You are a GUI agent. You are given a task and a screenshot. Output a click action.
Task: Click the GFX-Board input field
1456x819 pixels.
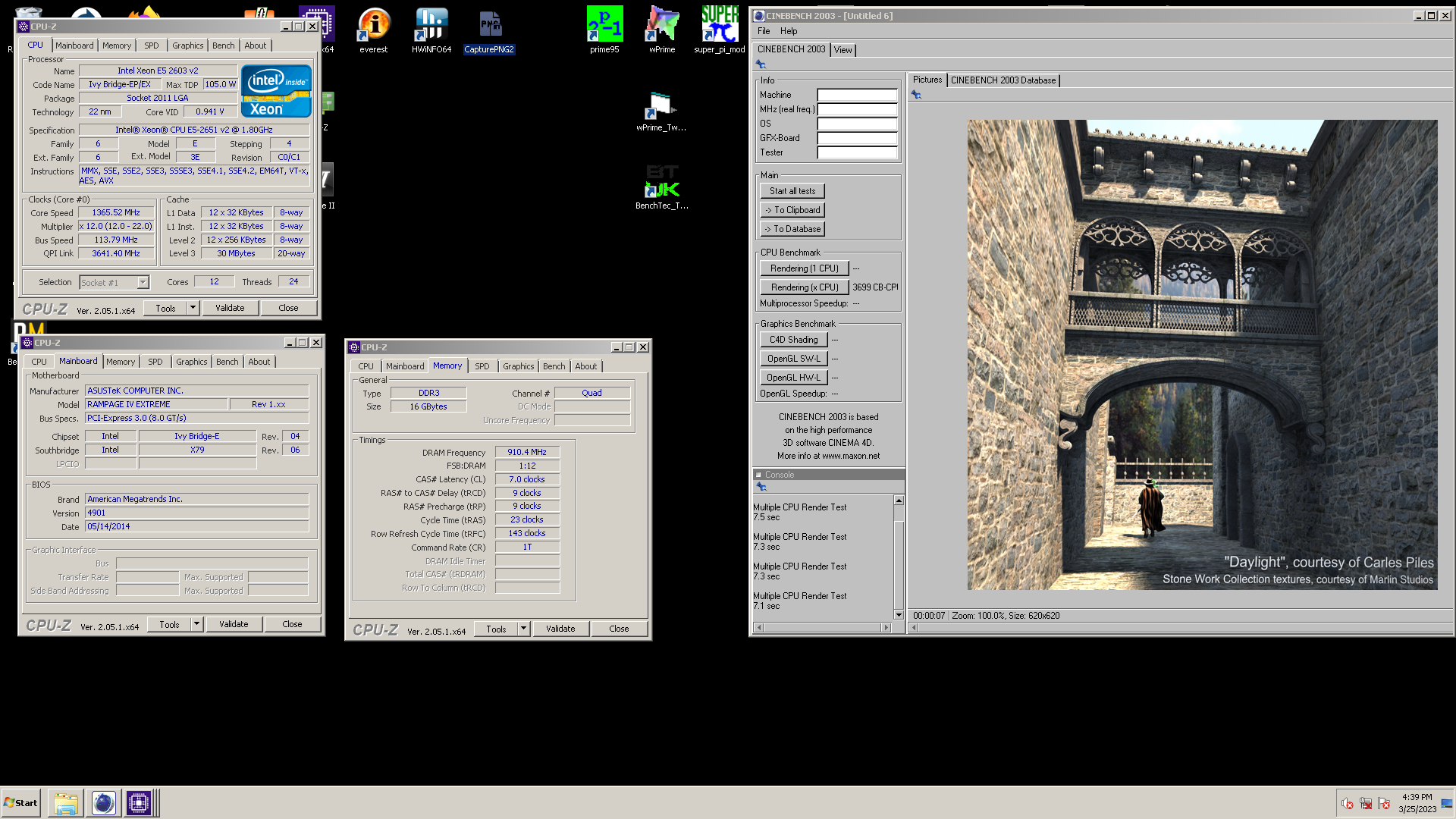click(x=857, y=139)
